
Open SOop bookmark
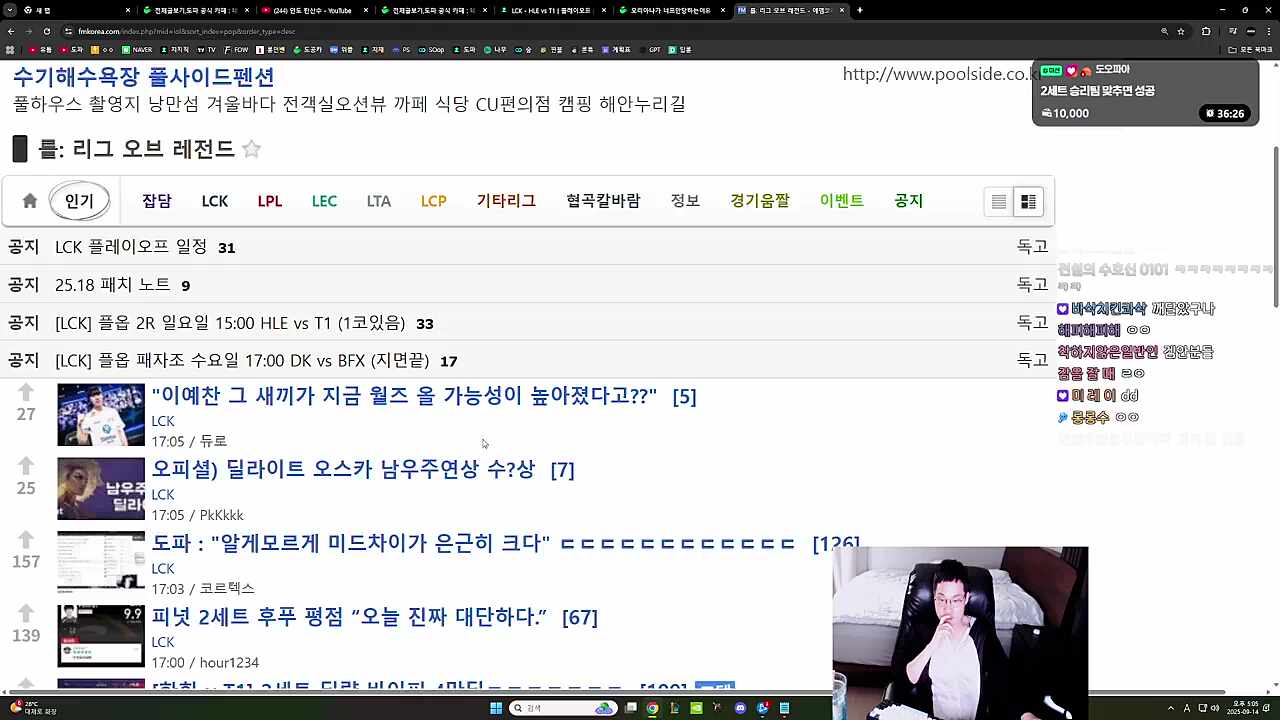pos(432,49)
